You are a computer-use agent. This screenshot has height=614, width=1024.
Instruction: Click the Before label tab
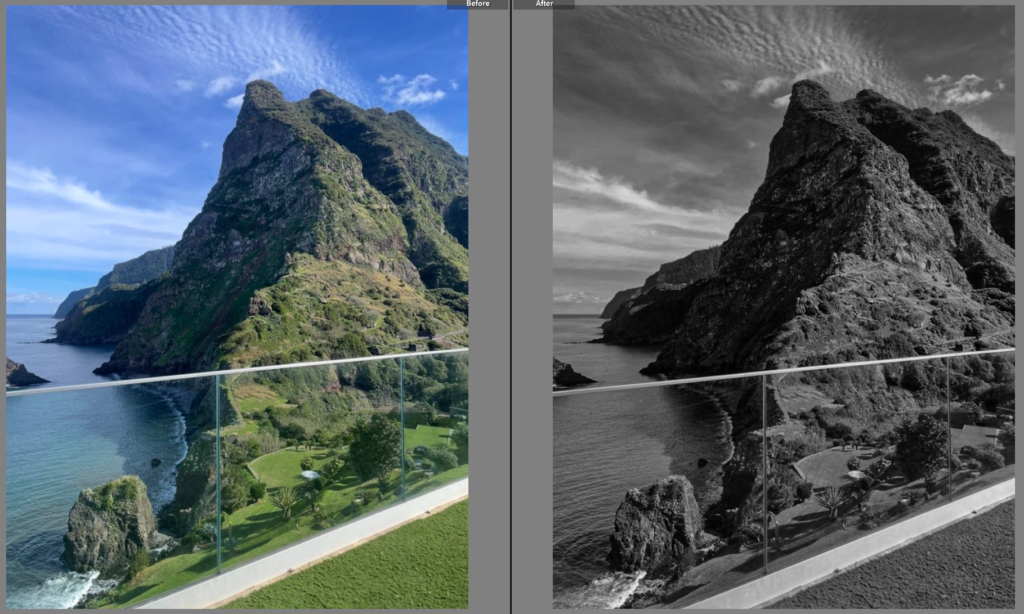[x=477, y=4]
